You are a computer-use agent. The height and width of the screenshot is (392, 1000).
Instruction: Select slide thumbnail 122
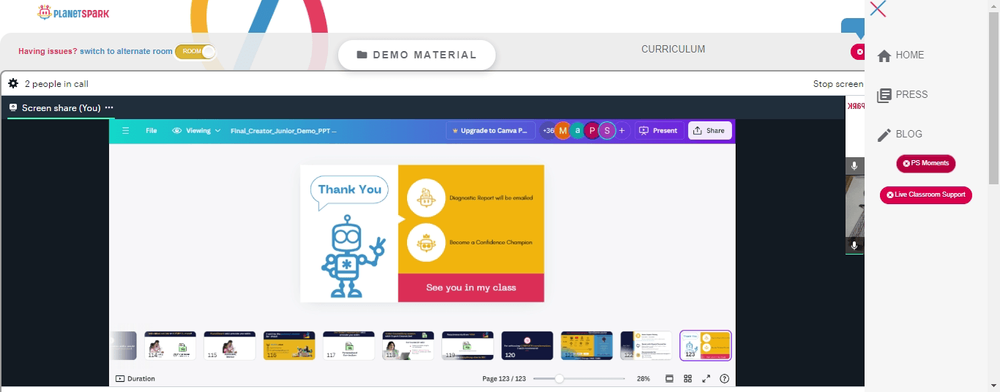tap(646, 345)
